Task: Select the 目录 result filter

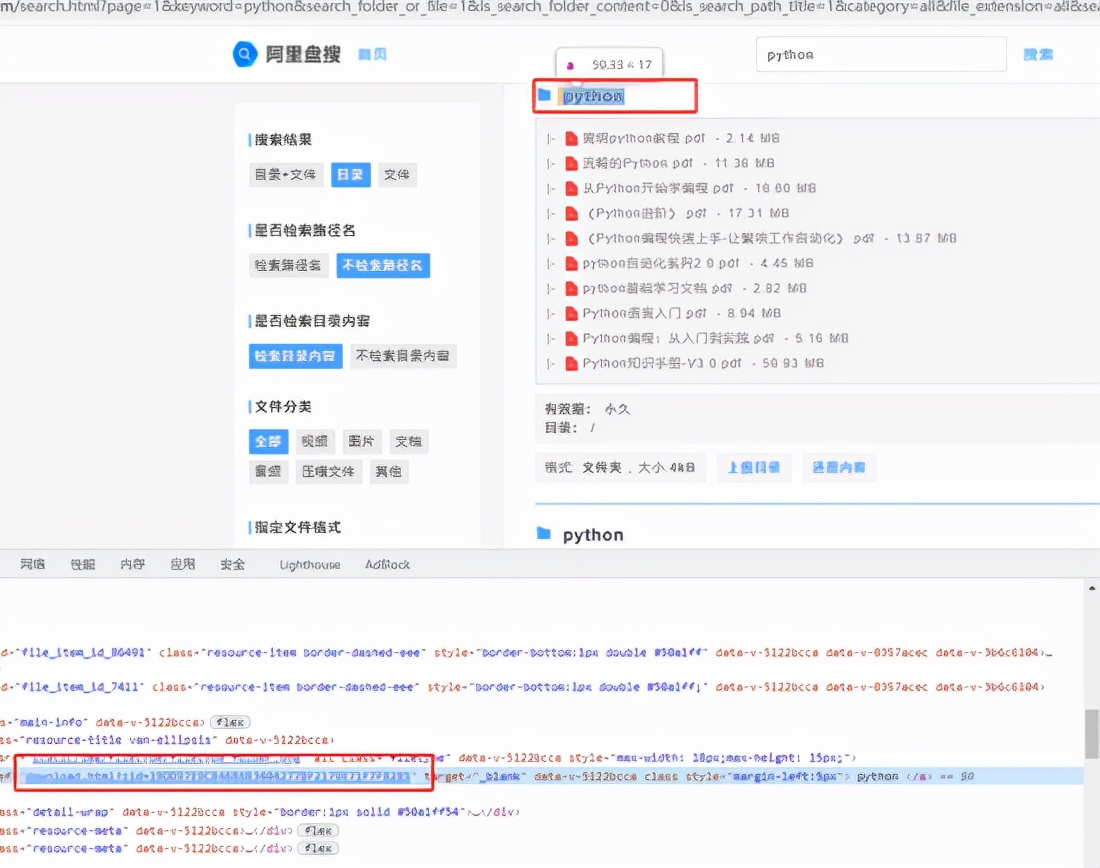Action: pos(351,175)
